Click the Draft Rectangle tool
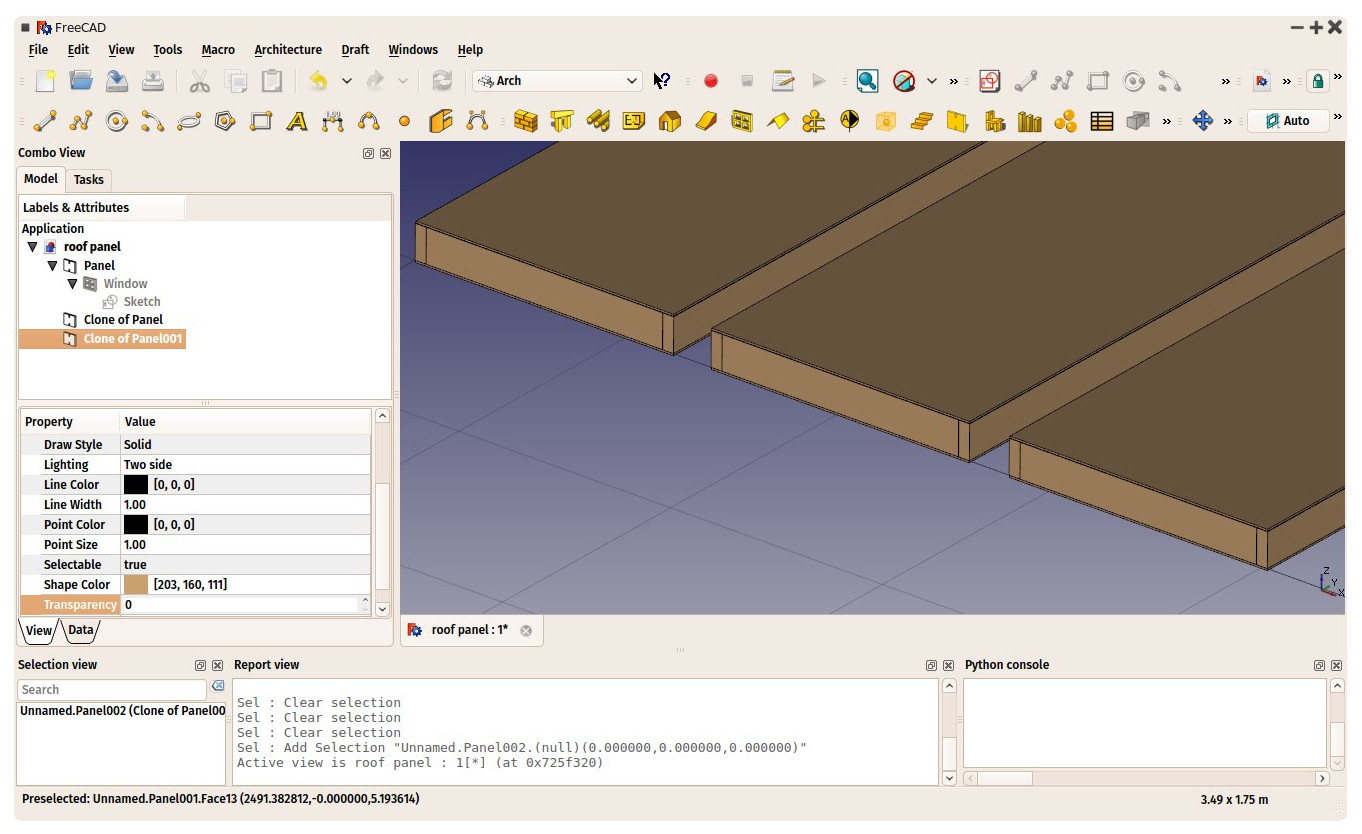 coord(261,121)
